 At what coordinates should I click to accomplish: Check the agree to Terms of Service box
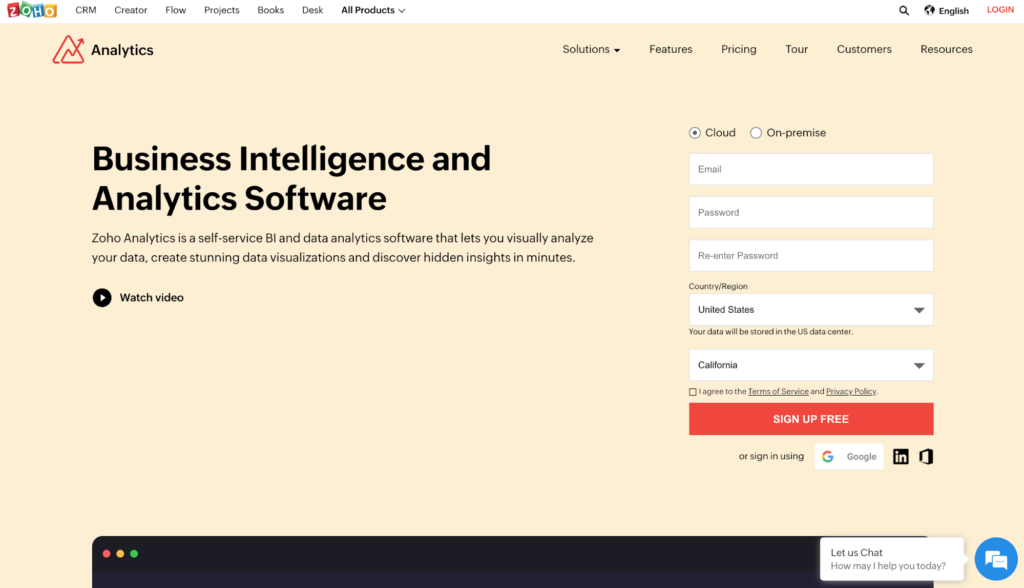[x=693, y=392]
